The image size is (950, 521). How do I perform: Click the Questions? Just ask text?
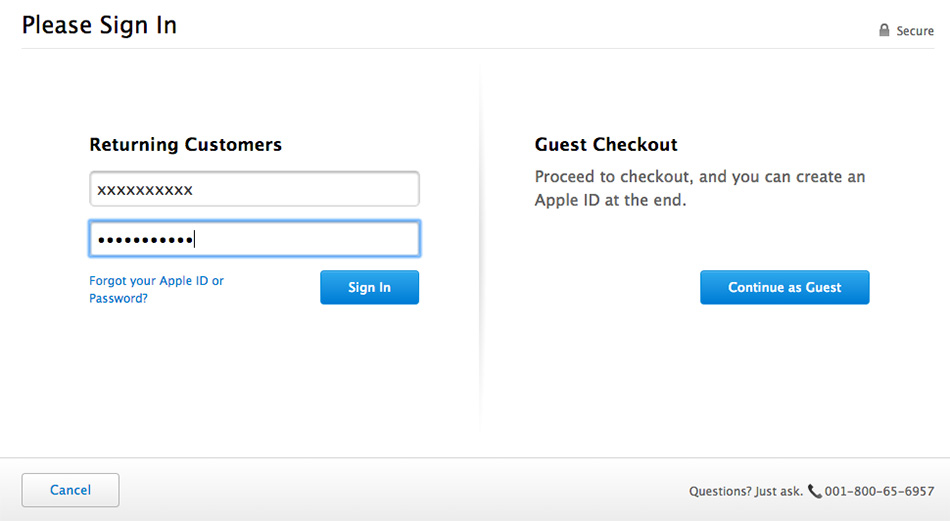(x=745, y=491)
